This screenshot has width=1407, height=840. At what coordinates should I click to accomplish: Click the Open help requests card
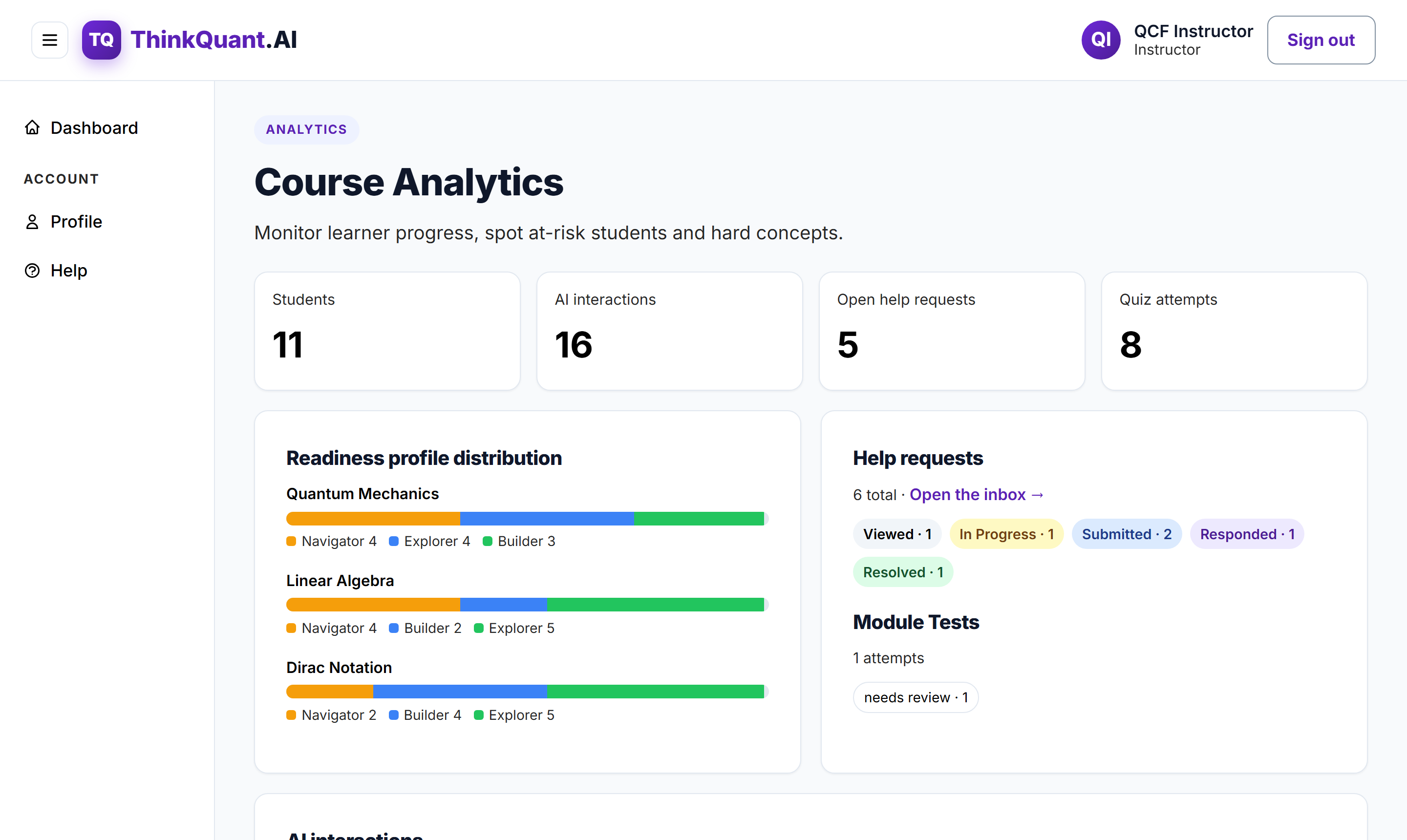pyautogui.click(x=952, y=331)
